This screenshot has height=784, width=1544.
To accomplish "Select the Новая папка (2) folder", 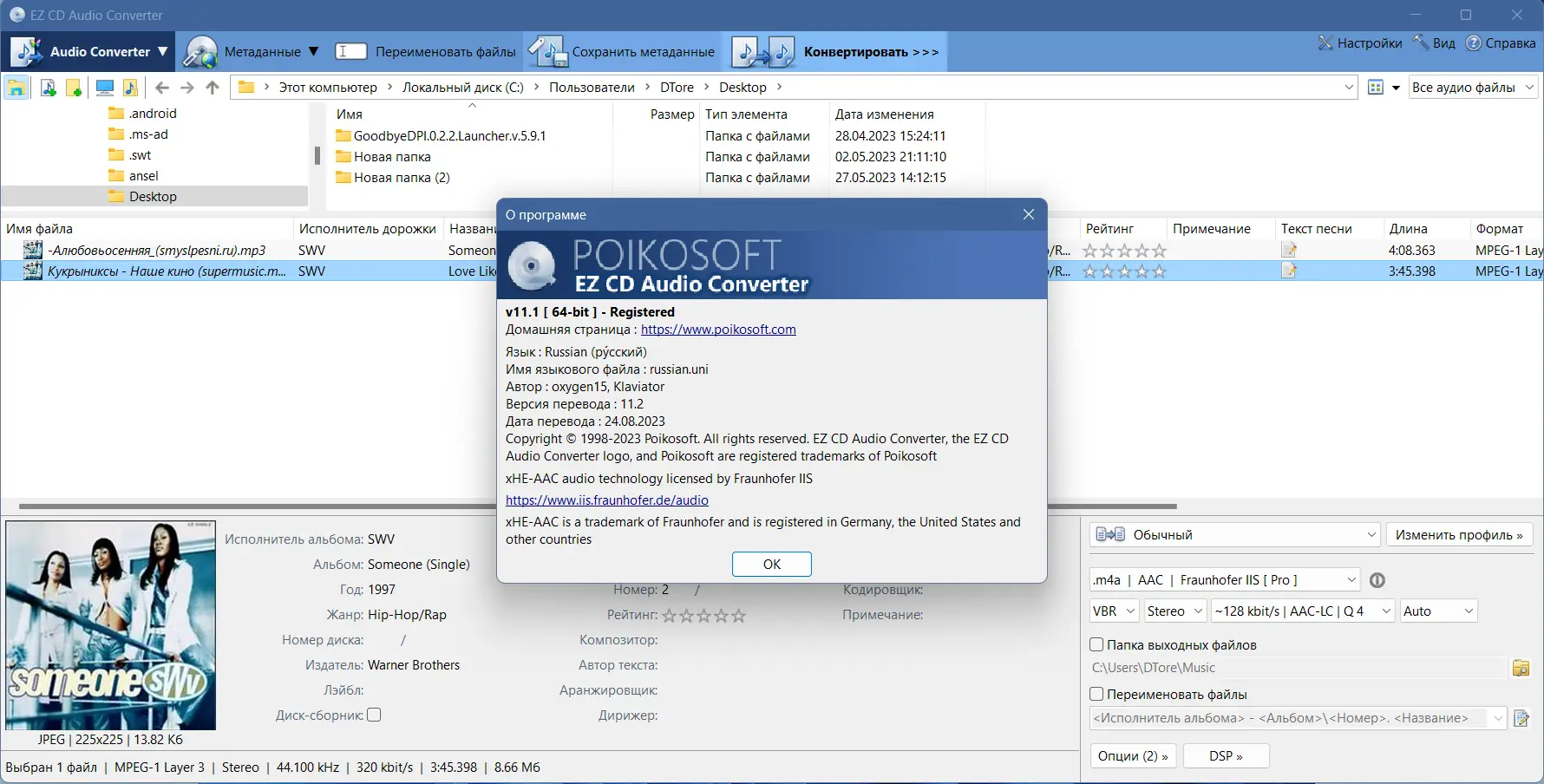I will point(393,178).
